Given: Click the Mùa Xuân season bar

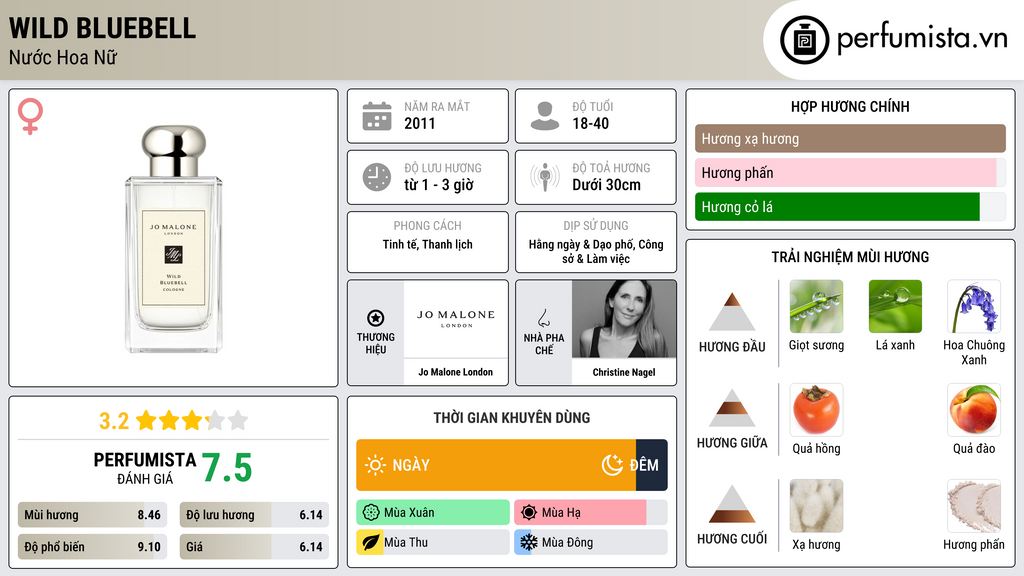Looking at the screenshot, I should coord(433,513).
